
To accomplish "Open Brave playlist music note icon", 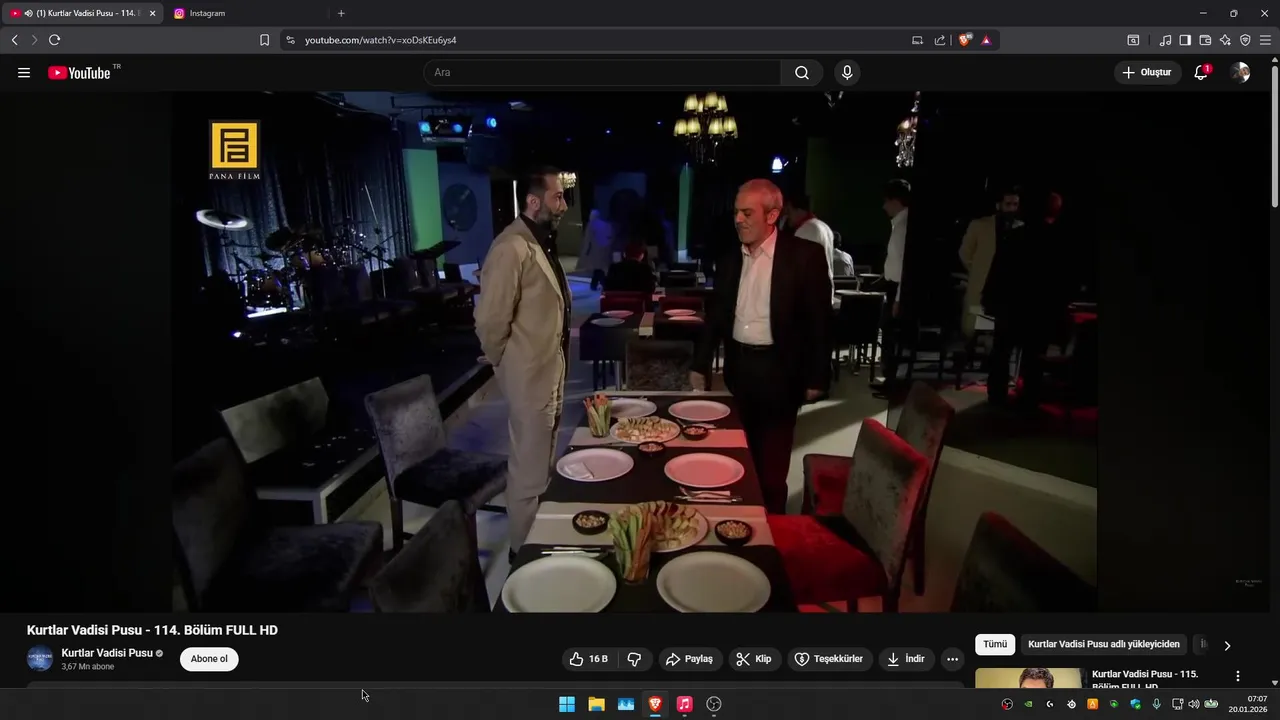I will [x=1165, y=40].
